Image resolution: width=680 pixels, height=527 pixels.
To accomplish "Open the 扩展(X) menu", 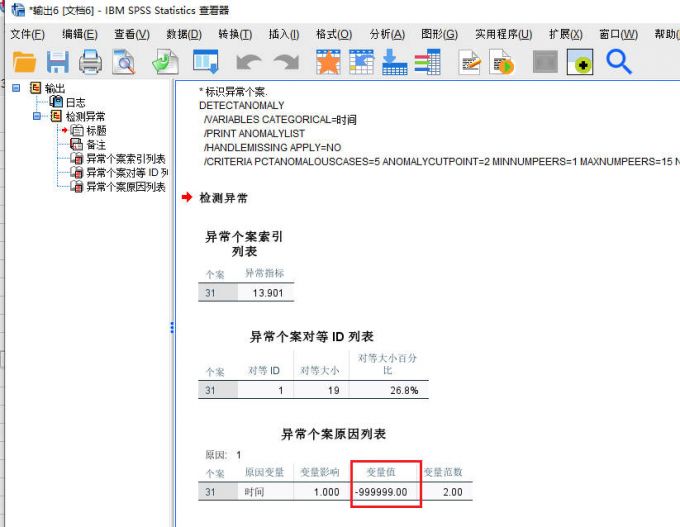I will coord(566,34).
